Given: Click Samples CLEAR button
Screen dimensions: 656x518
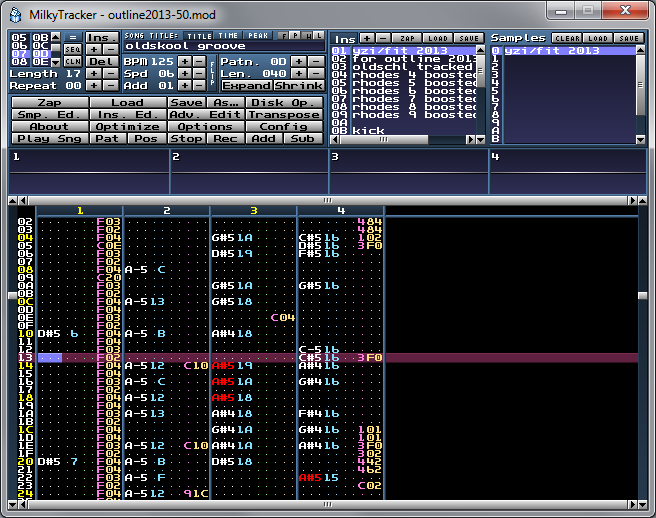Looking at the screenshot, I should 567,38.
